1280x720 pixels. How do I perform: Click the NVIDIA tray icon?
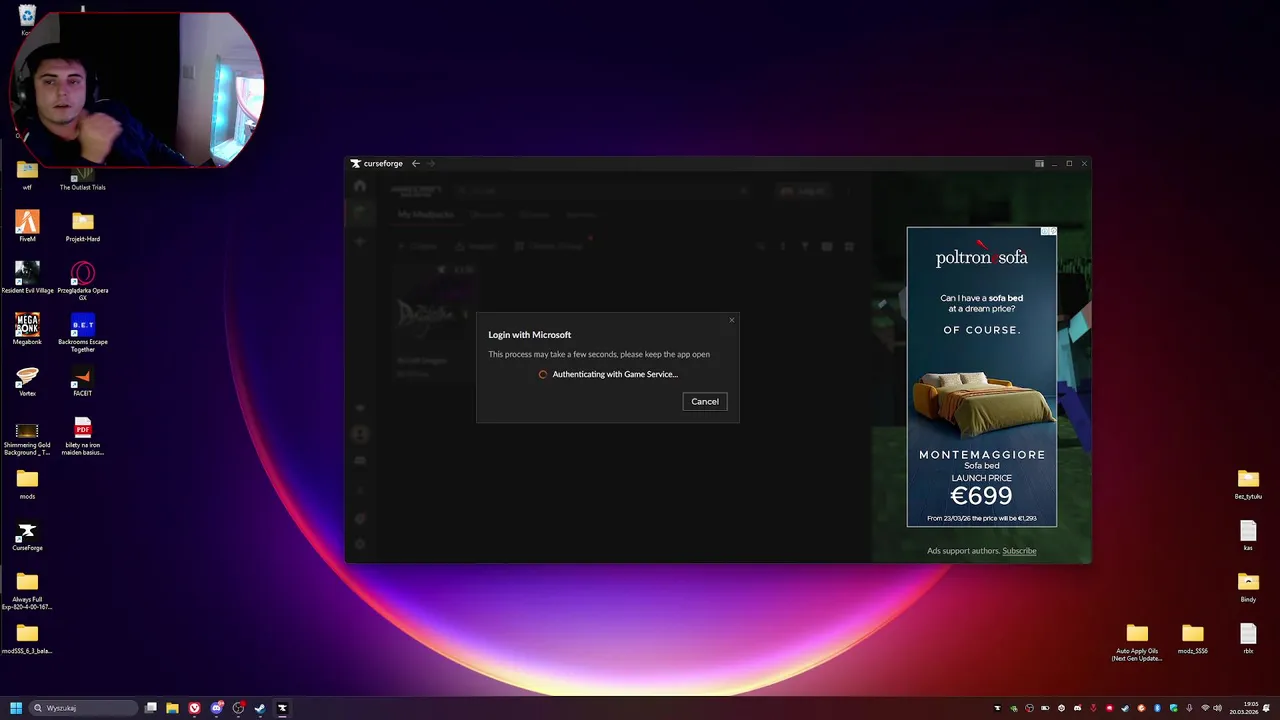[x=1013, y=708]
